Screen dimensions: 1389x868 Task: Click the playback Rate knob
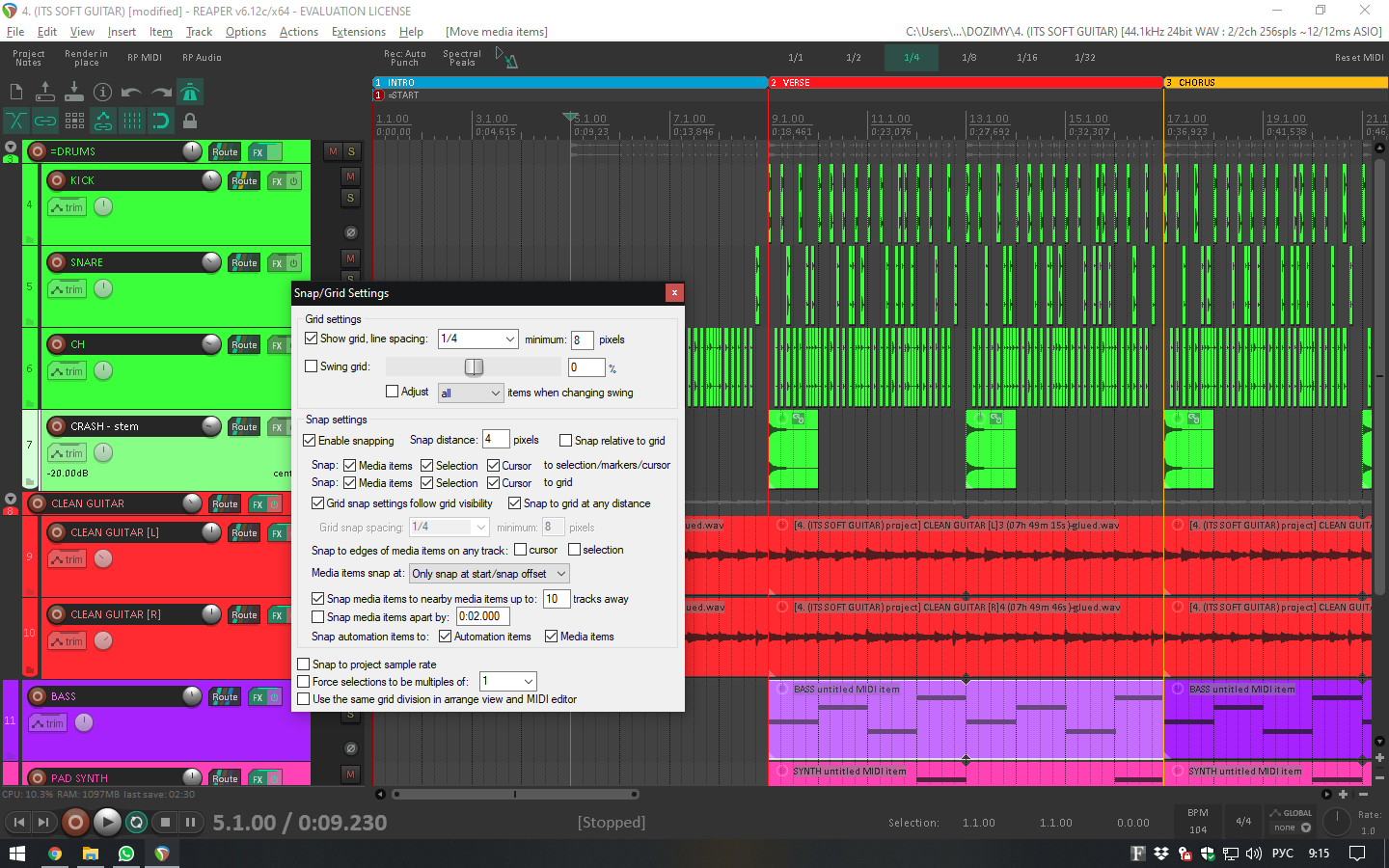click(1336, 822)
